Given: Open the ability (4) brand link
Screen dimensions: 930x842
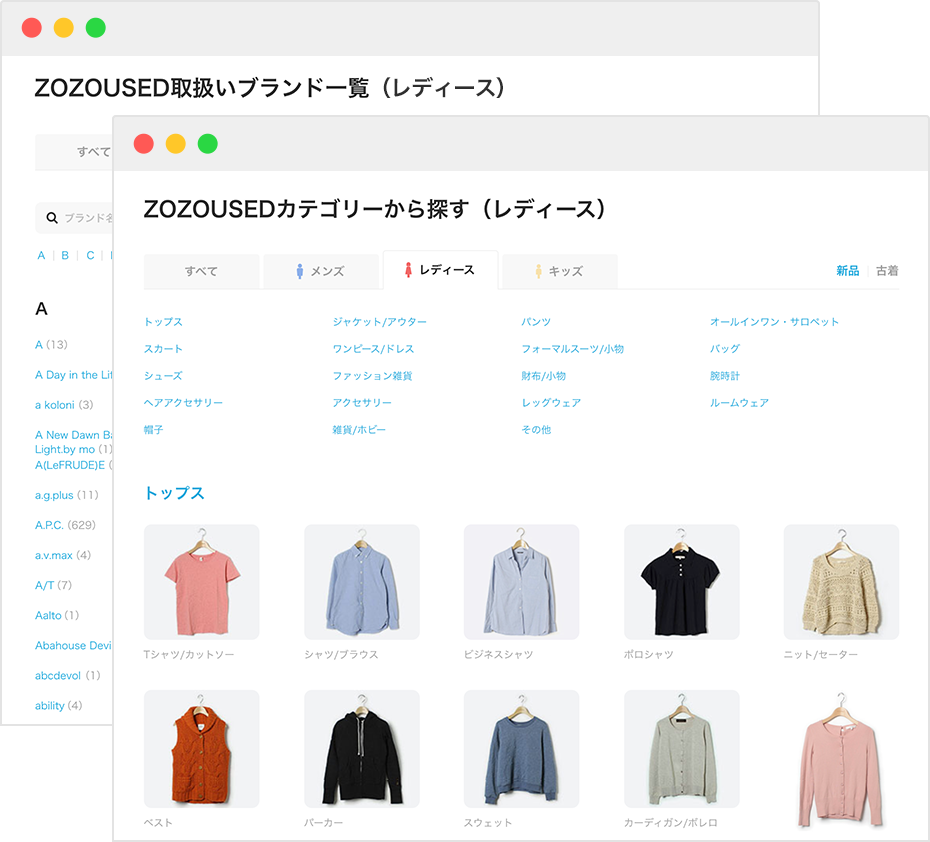Looking at the screenshot, I should 59,706.
